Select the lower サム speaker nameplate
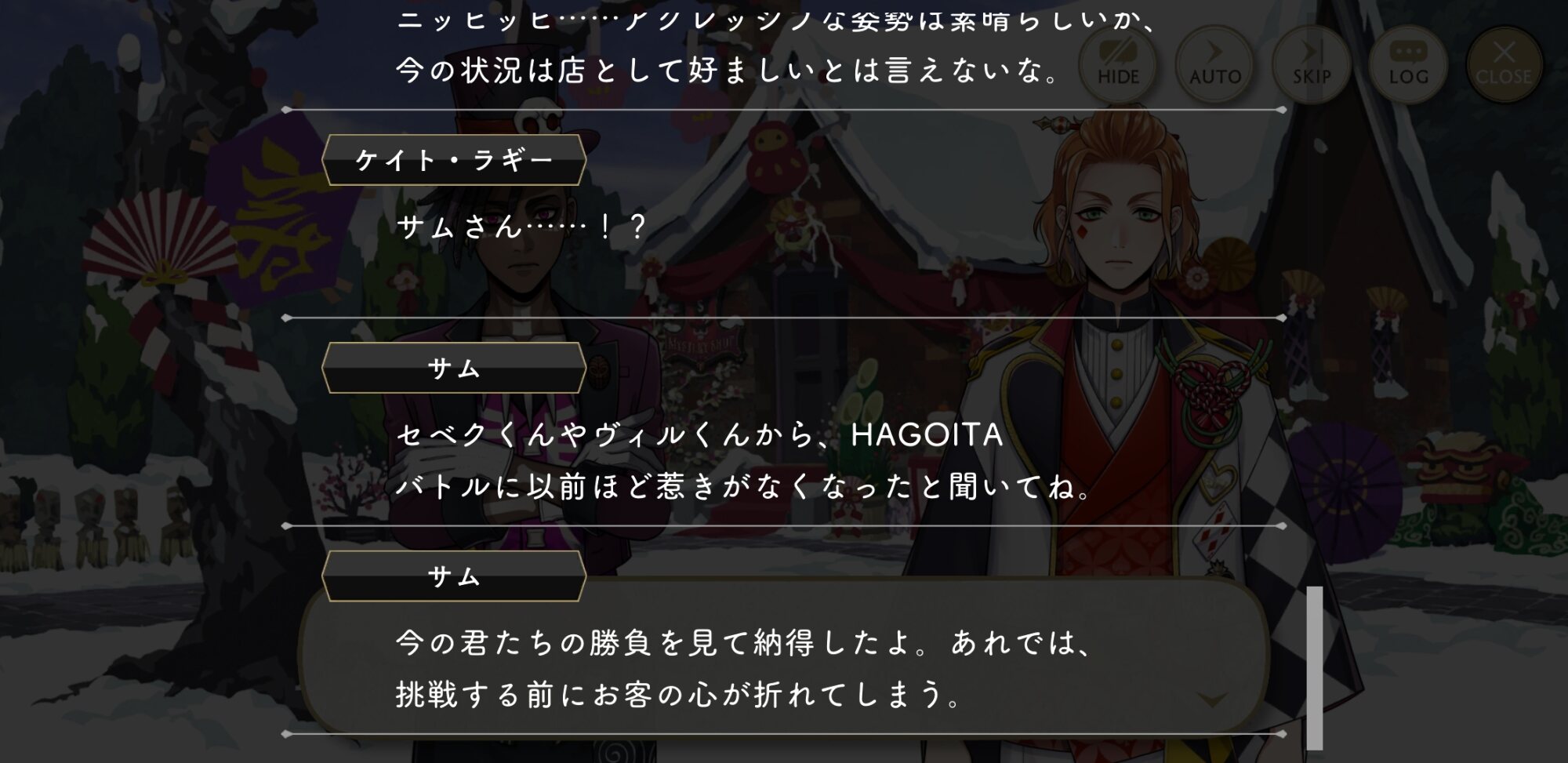 pyautogui.click(x=454, y=576)
